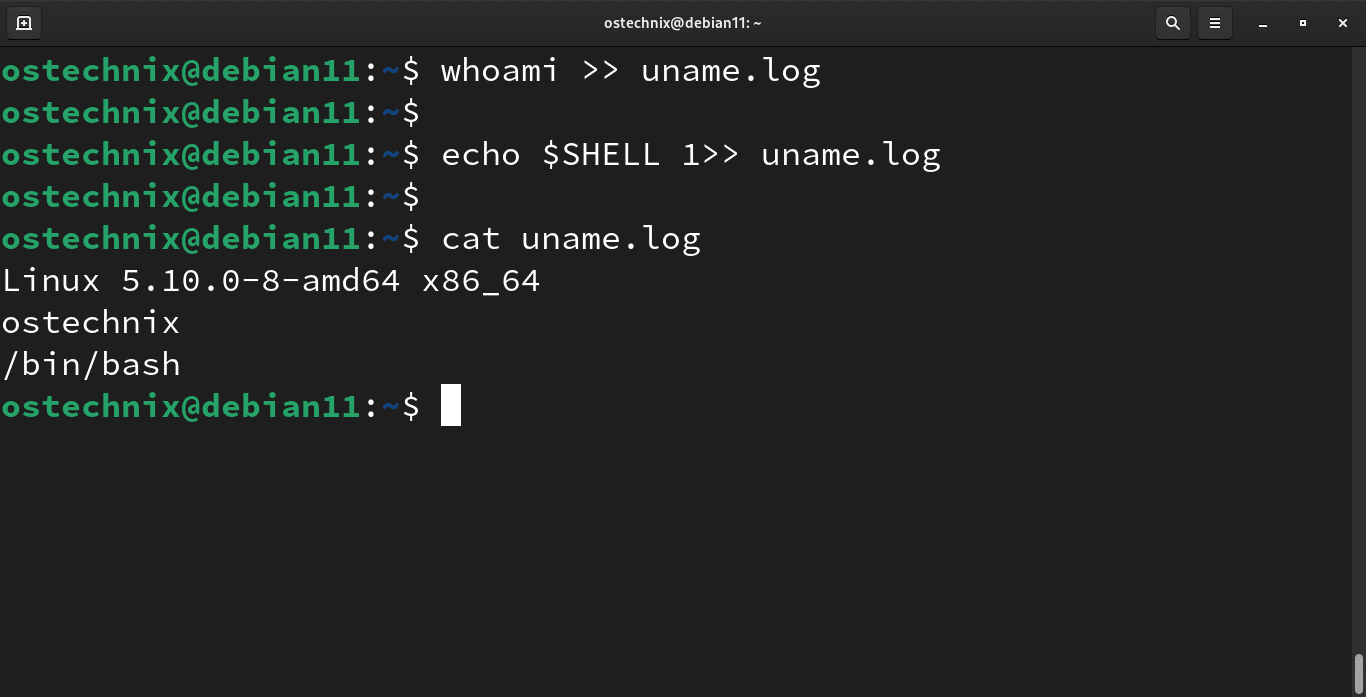Select the search icon in the header bar
Screen dimensions: 1366x697
coord(1172,22)
